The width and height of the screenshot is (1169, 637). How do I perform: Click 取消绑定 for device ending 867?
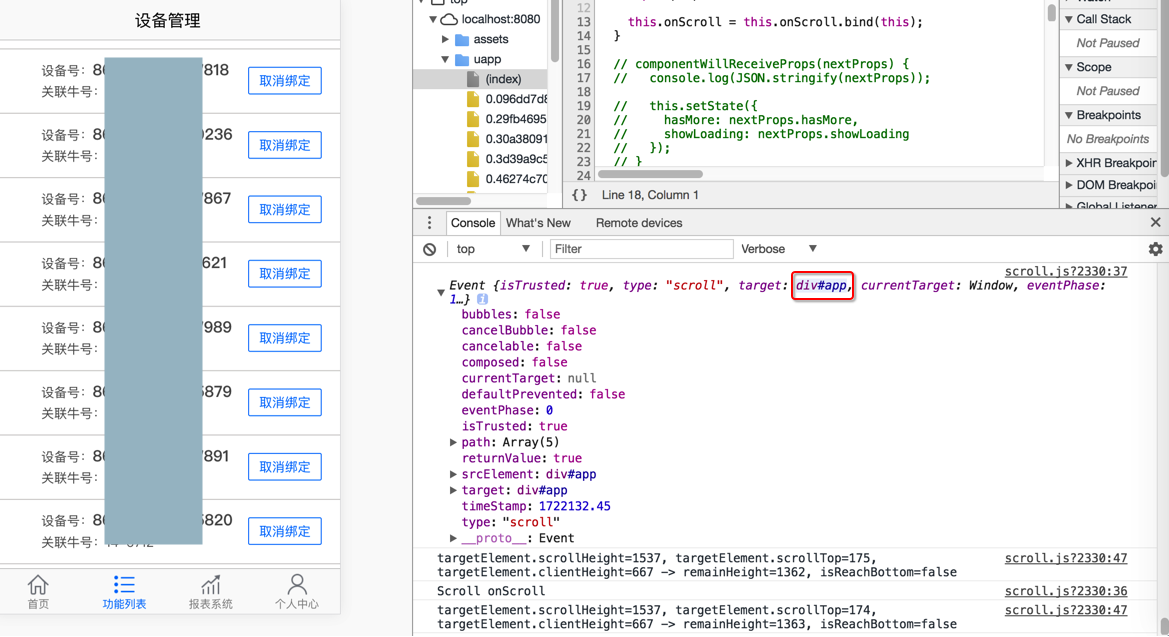tap(285, 210)
